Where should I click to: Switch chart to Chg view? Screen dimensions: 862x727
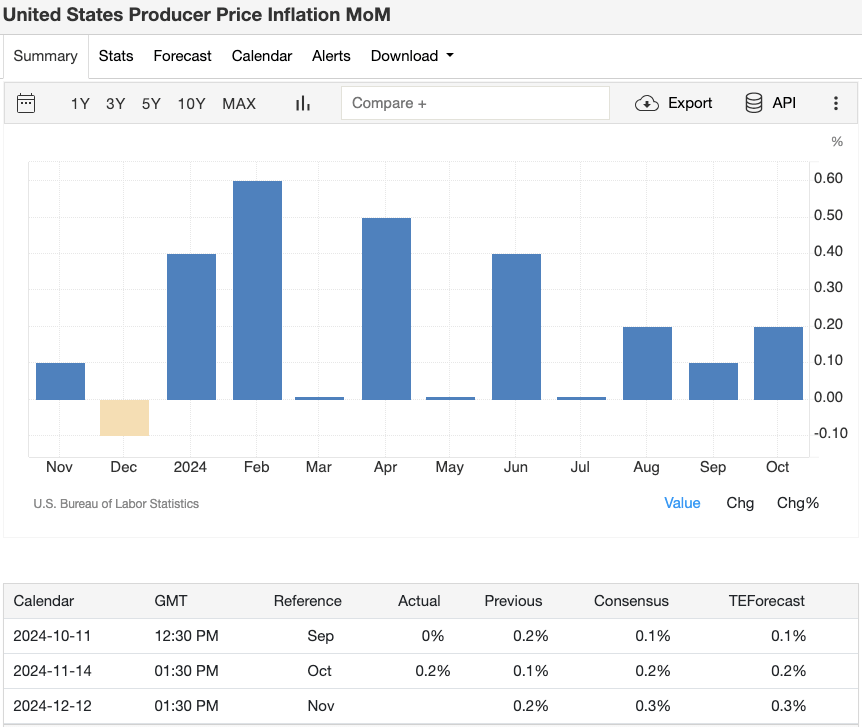pos(740,503)
